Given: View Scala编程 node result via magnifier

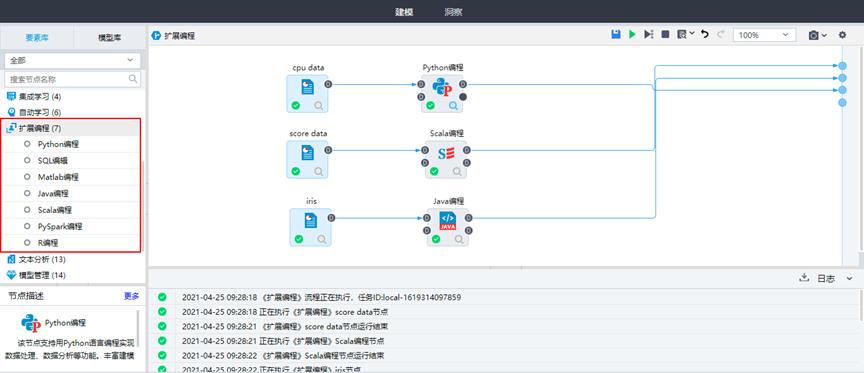Looking at the screenshot, I should click(457, 171).
